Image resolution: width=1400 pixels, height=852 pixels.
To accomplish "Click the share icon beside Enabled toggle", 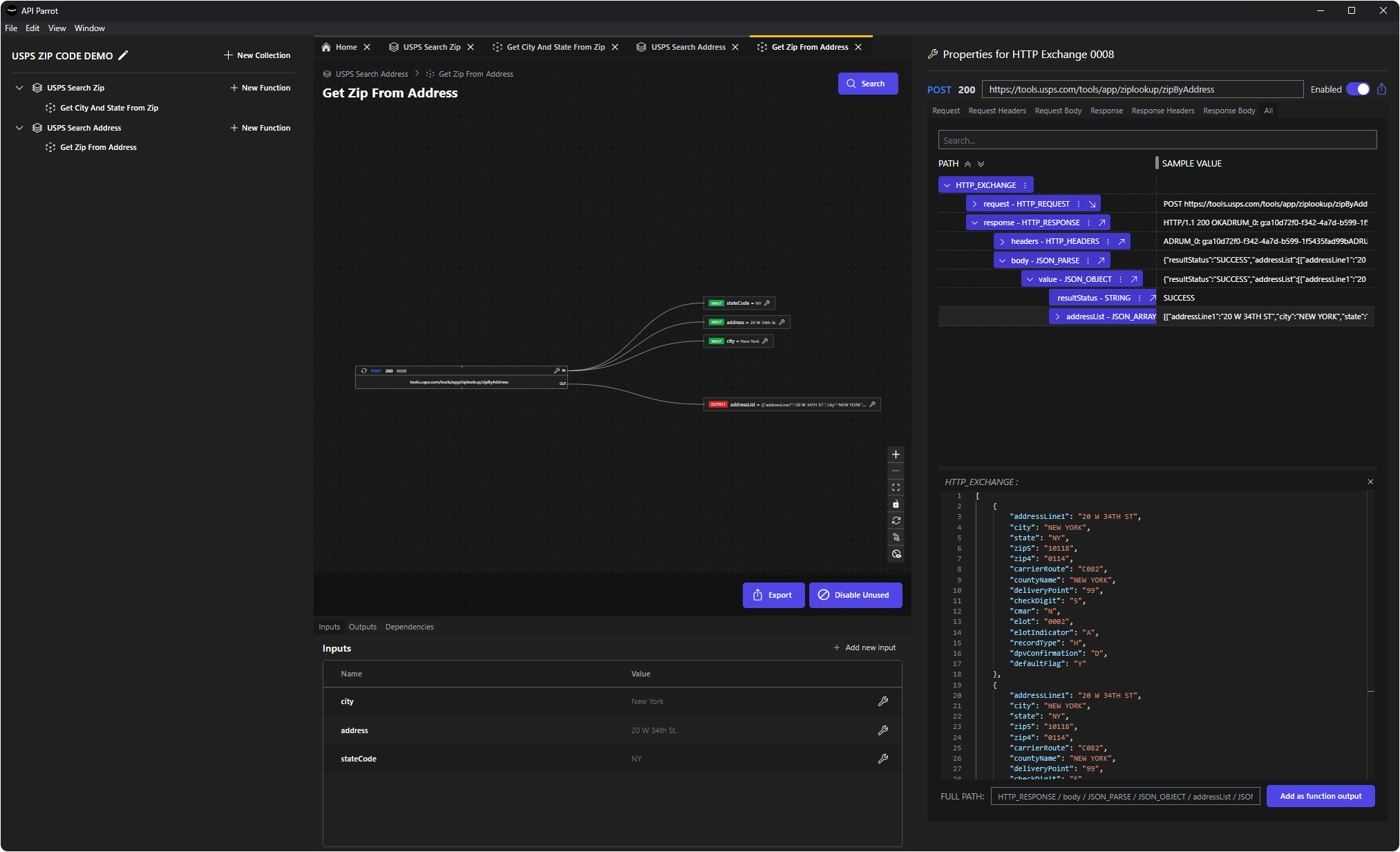I will click(1381, 89).
